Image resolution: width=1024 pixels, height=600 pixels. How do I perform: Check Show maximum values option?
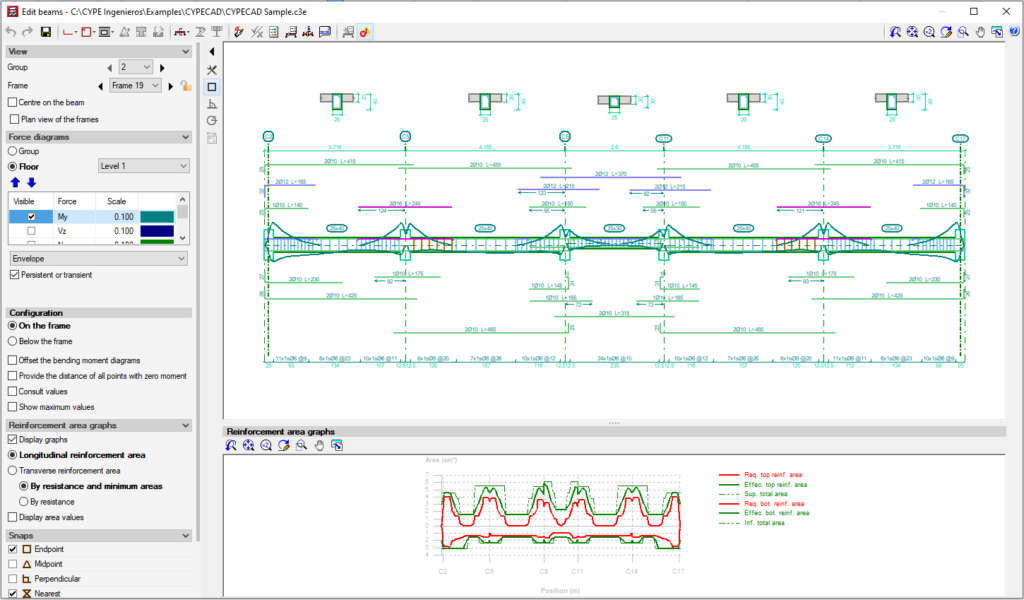(x=12, y=407)
